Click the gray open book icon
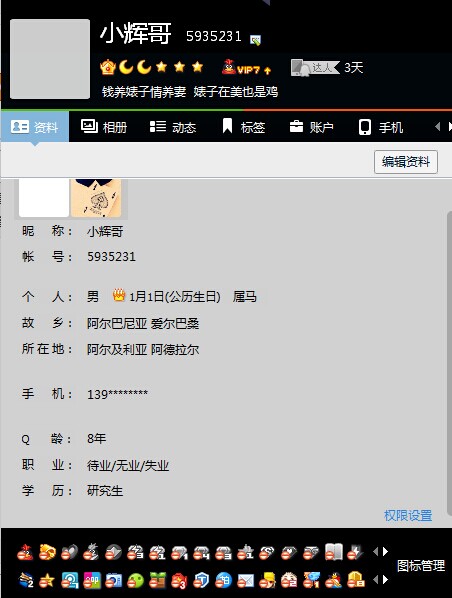452x598 pixels. point(334,551)
